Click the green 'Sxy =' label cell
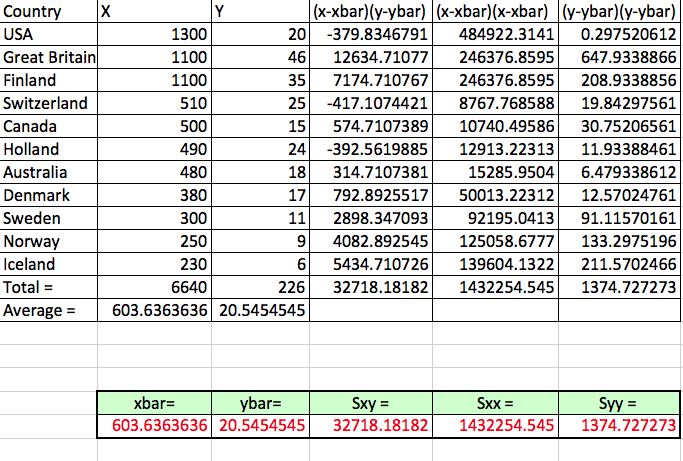Screen dimensions: 683x461 click(369, 404)
